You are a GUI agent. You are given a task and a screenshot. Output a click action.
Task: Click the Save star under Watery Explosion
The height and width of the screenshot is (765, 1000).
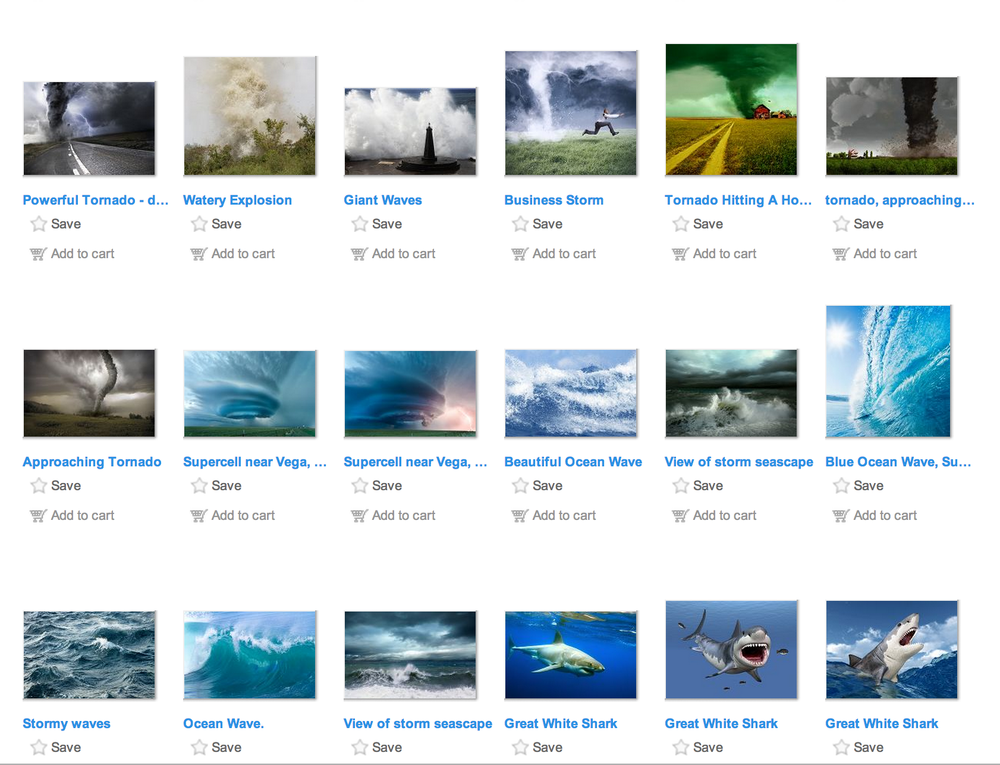pos(200,224)
